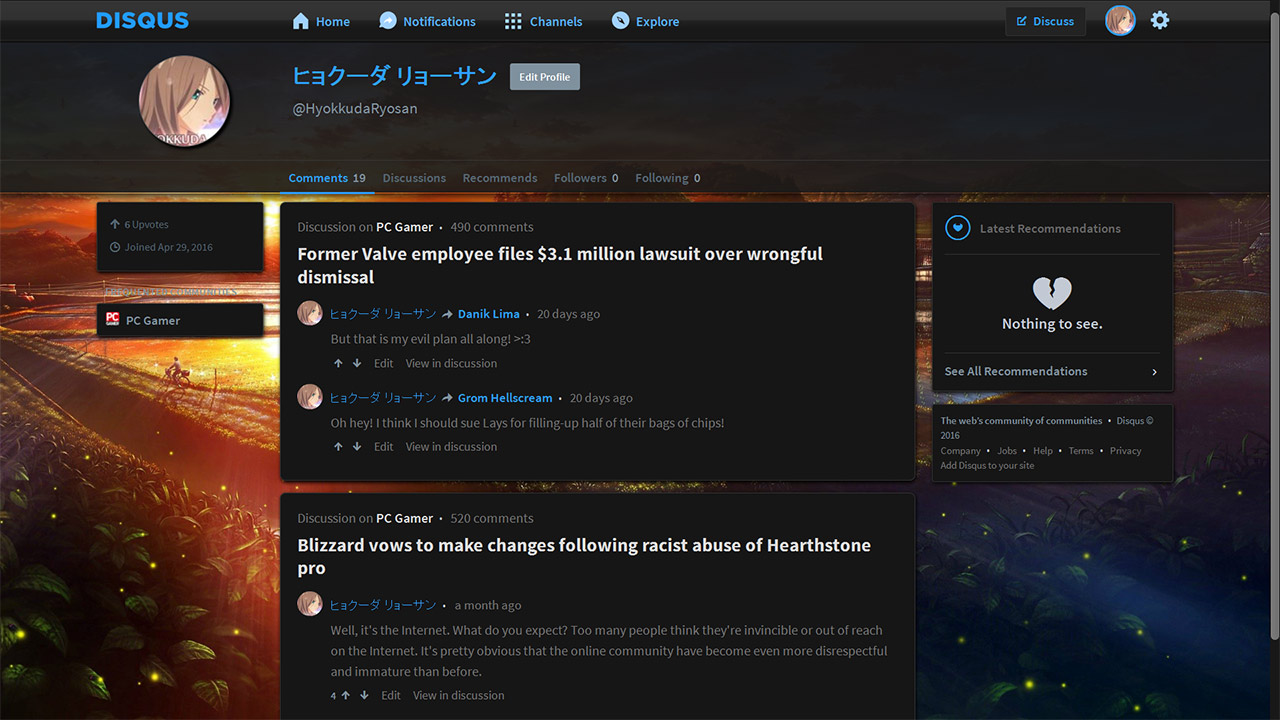Click the Company footer link
Viewport: 1280px width, 720px height.
pyautogui.click(x=960, y=451)
